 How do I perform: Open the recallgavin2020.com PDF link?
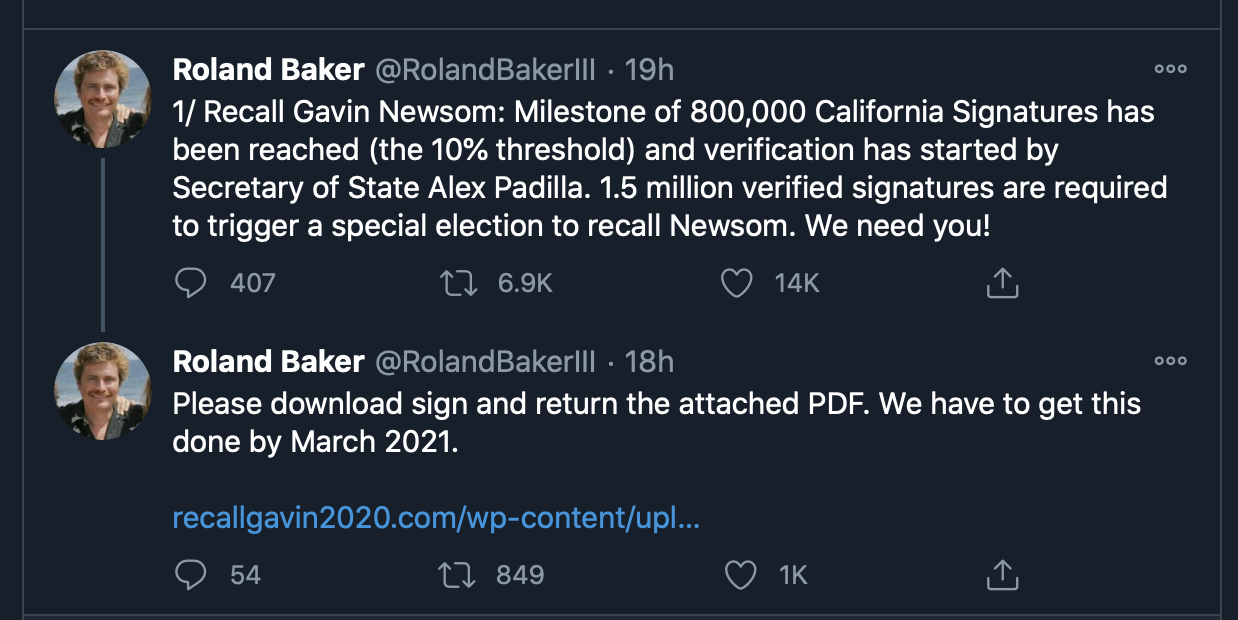(436, 519)
